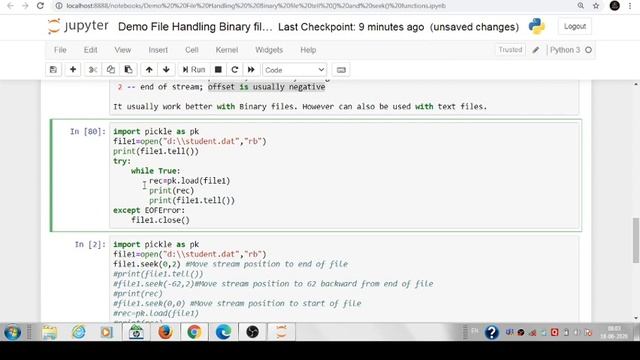Open OBS Studio from taskbar

252,332
